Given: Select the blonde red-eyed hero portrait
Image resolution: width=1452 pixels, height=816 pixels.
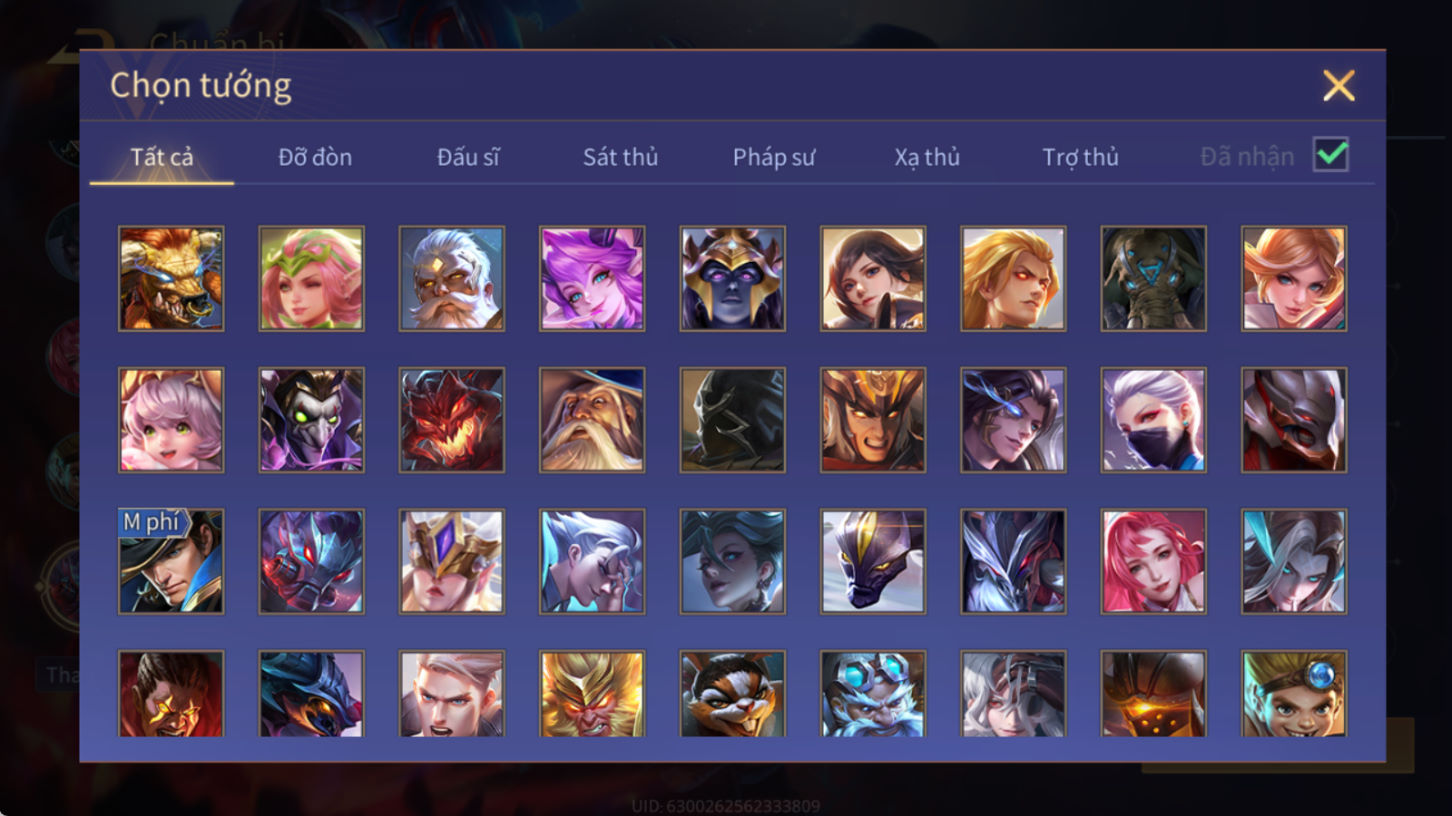Looking at the screenshot, I should point(1013,278).
